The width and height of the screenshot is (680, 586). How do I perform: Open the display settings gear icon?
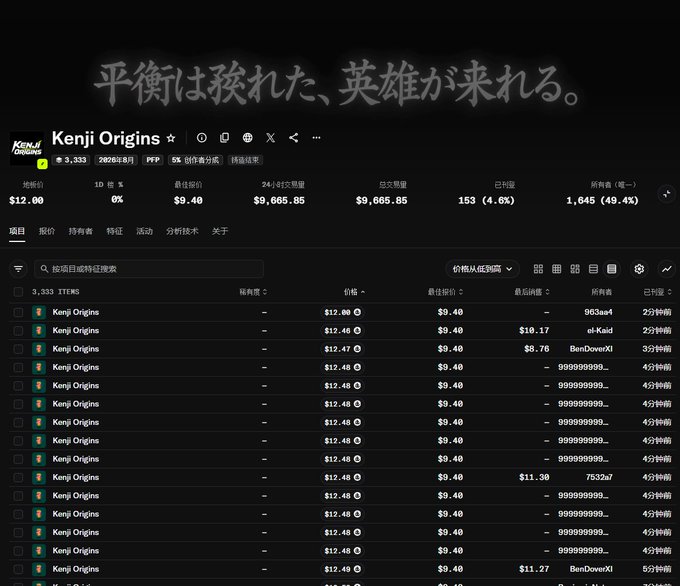point(639,269)
